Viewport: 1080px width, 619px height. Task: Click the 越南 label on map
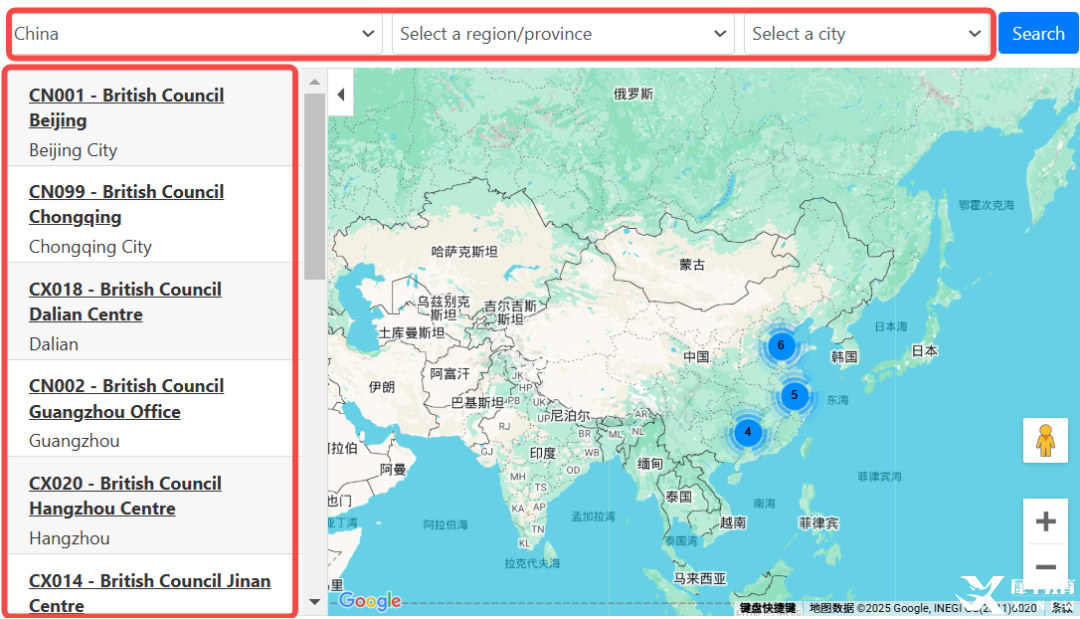[733, 523]
